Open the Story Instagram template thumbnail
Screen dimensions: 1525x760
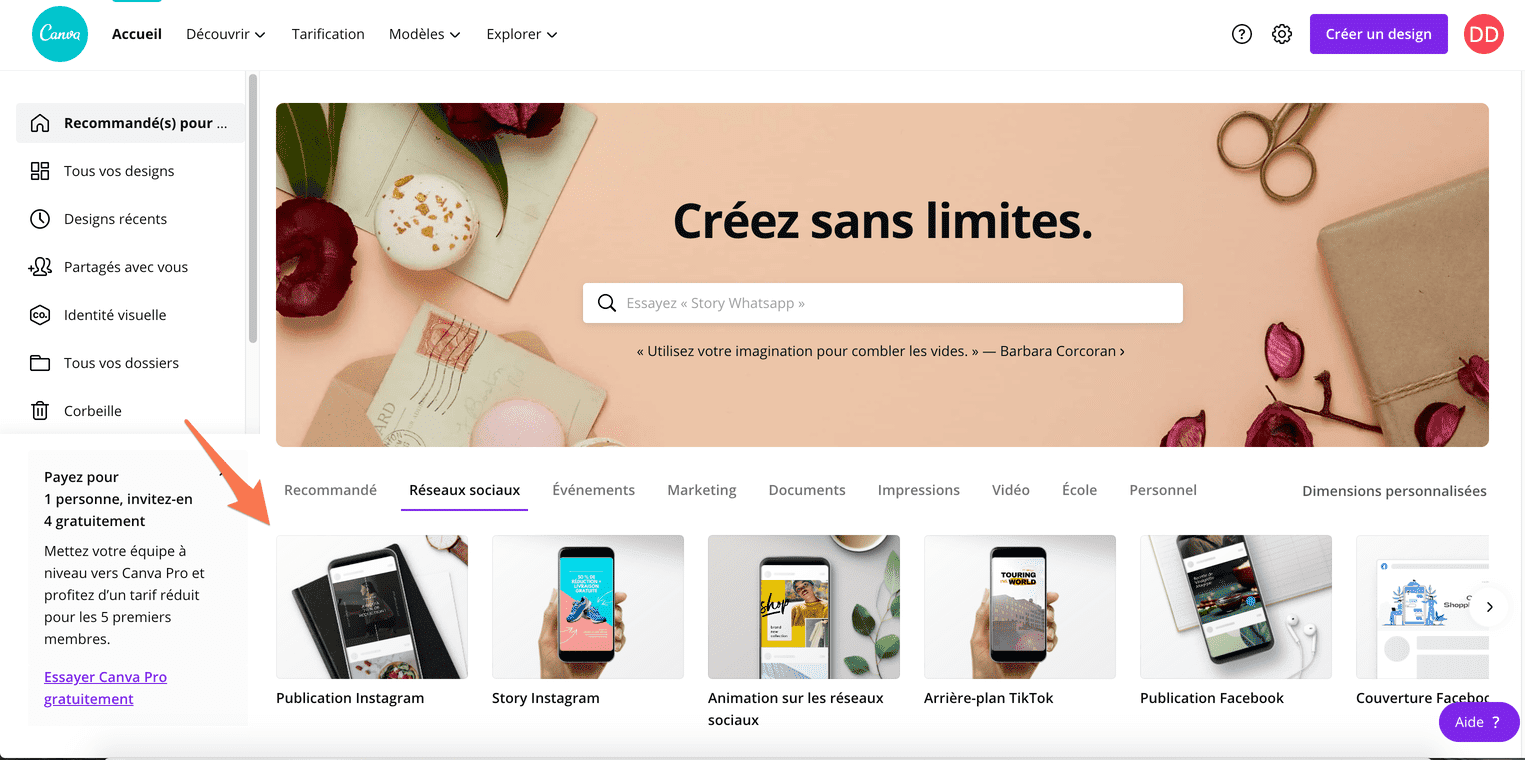[x=588, y=607]
